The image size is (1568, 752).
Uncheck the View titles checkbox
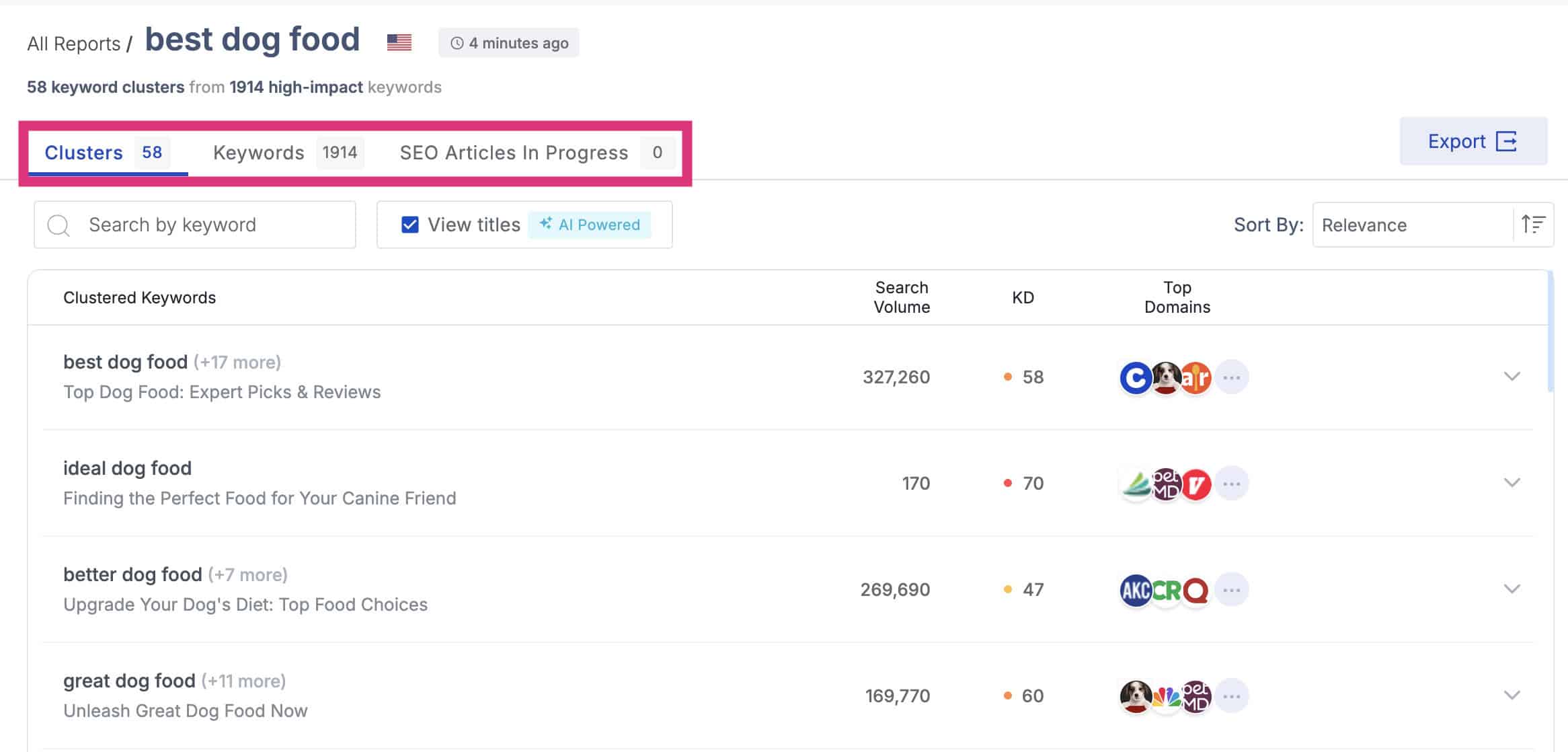click(x=409, y=225)
